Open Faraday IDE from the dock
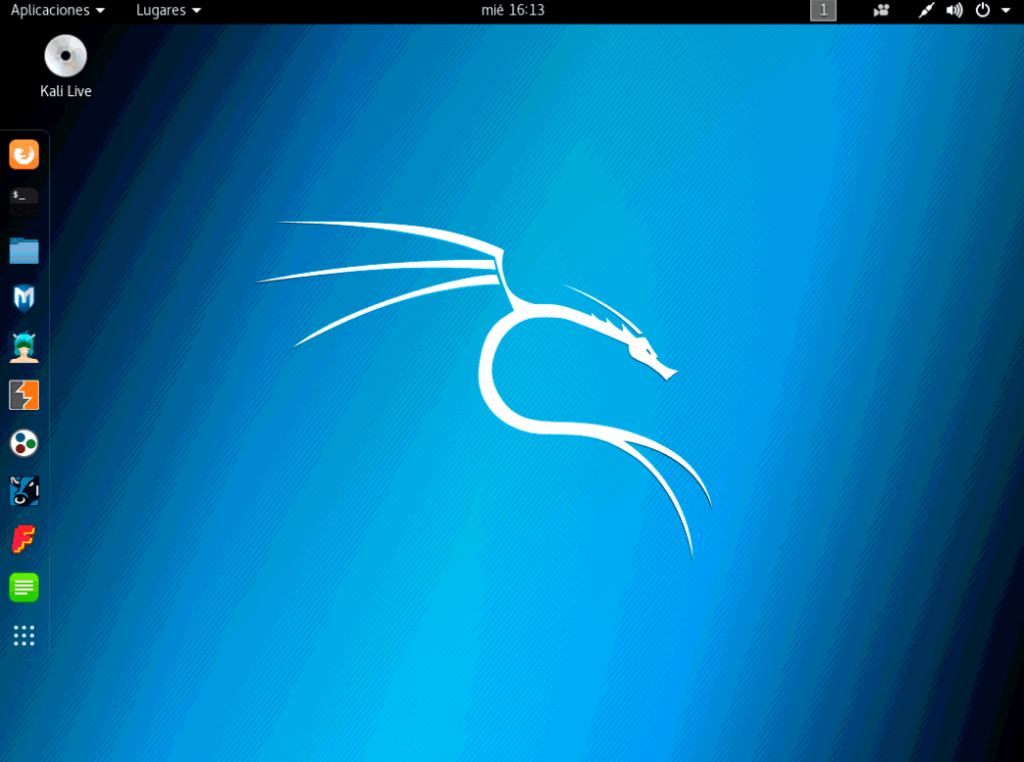Viewport: 1024px width, 762px height. click(24, 539)
